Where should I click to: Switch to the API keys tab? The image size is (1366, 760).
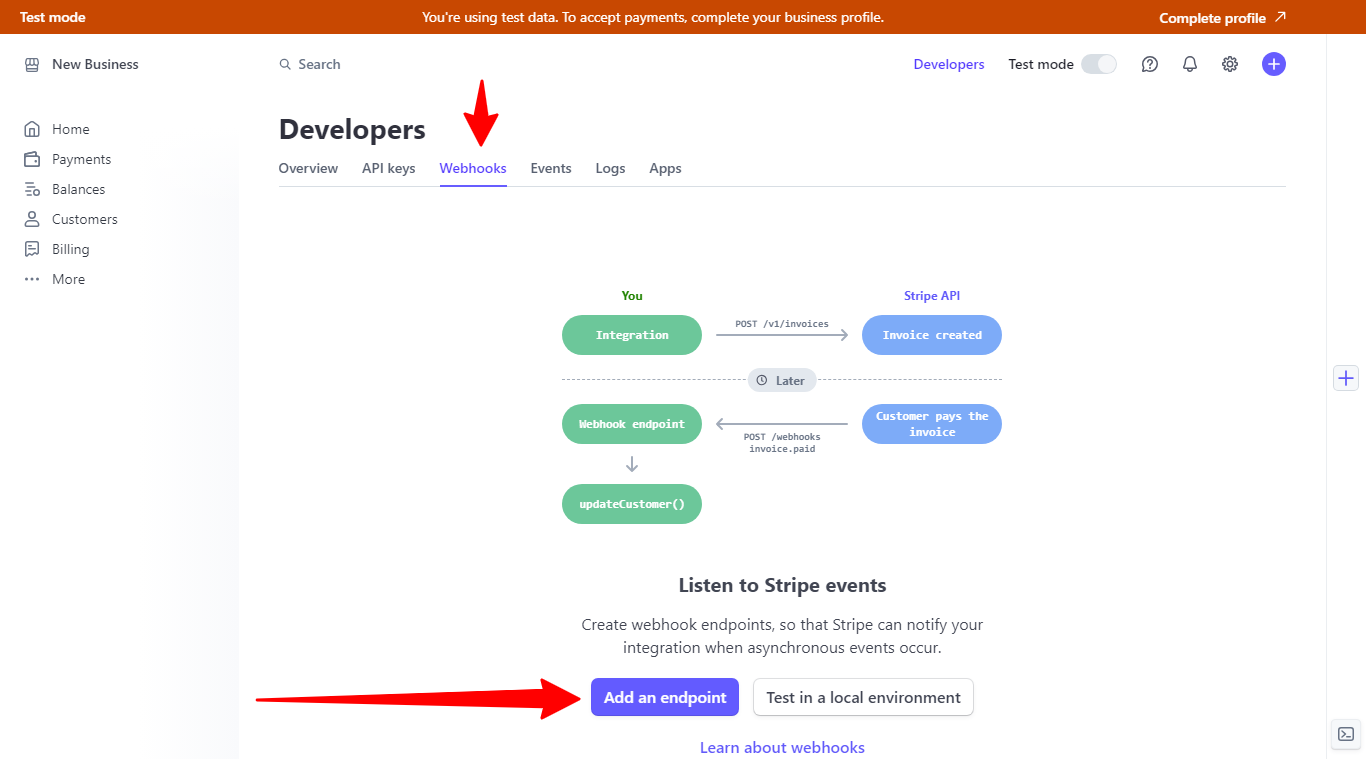(x=388, y=168)
